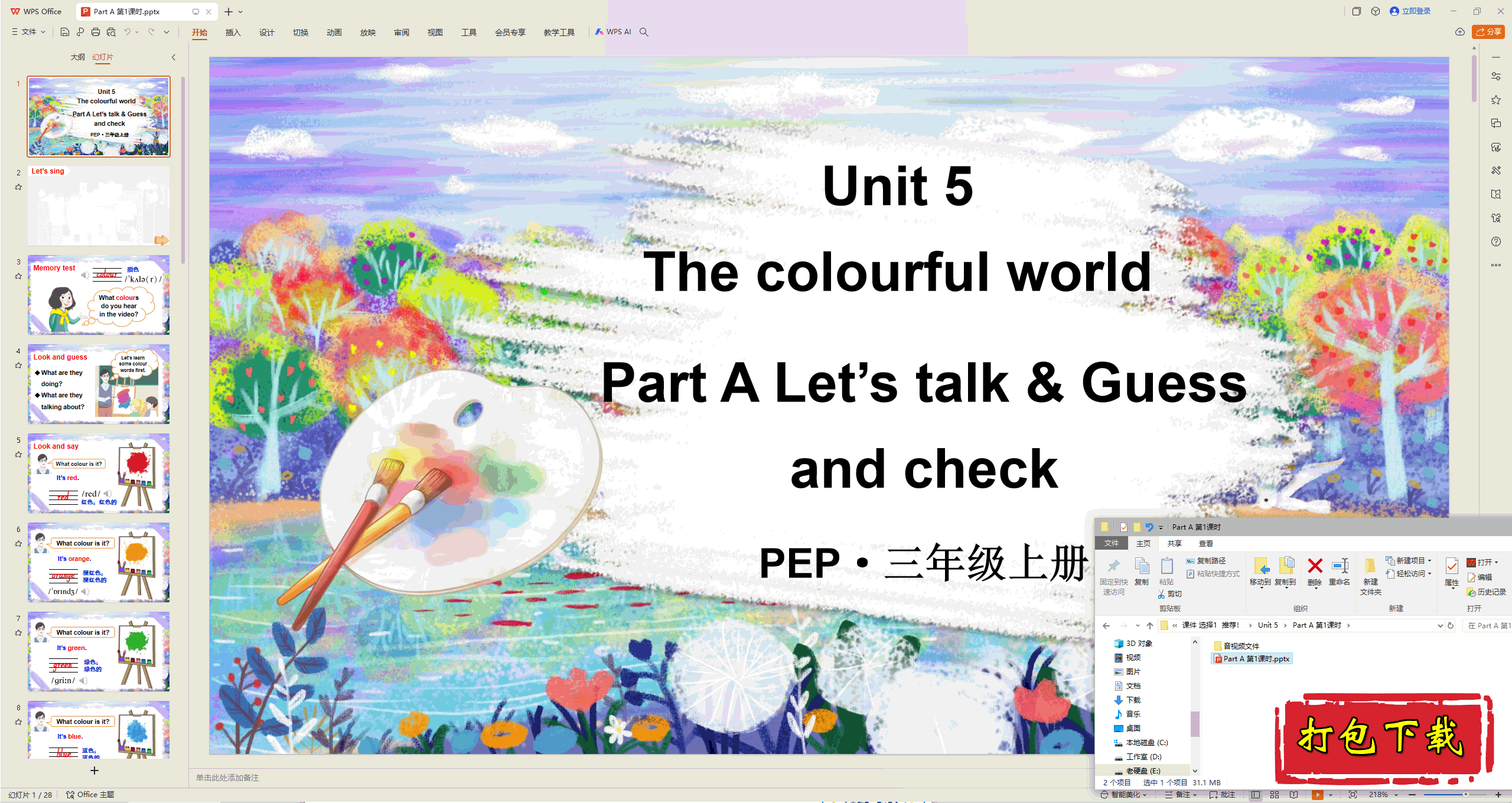1512x803 pixels.
Task: Select the 下载 item in Explorer tree
Action: click(x=1128, y=700)
